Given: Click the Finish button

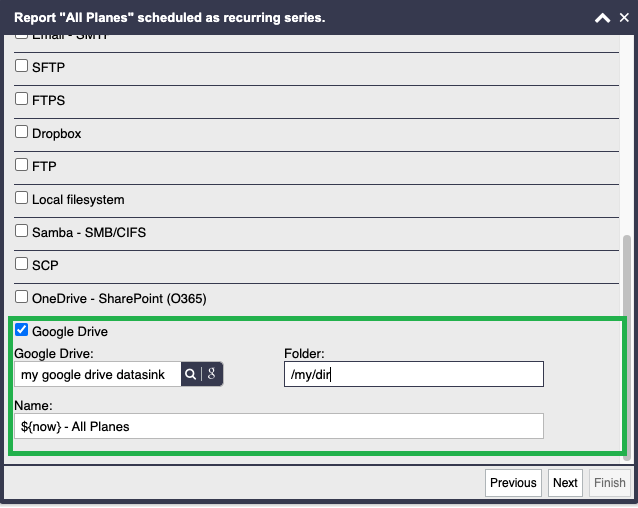Looking at the screenshot, I should click(x=610, y=483).
